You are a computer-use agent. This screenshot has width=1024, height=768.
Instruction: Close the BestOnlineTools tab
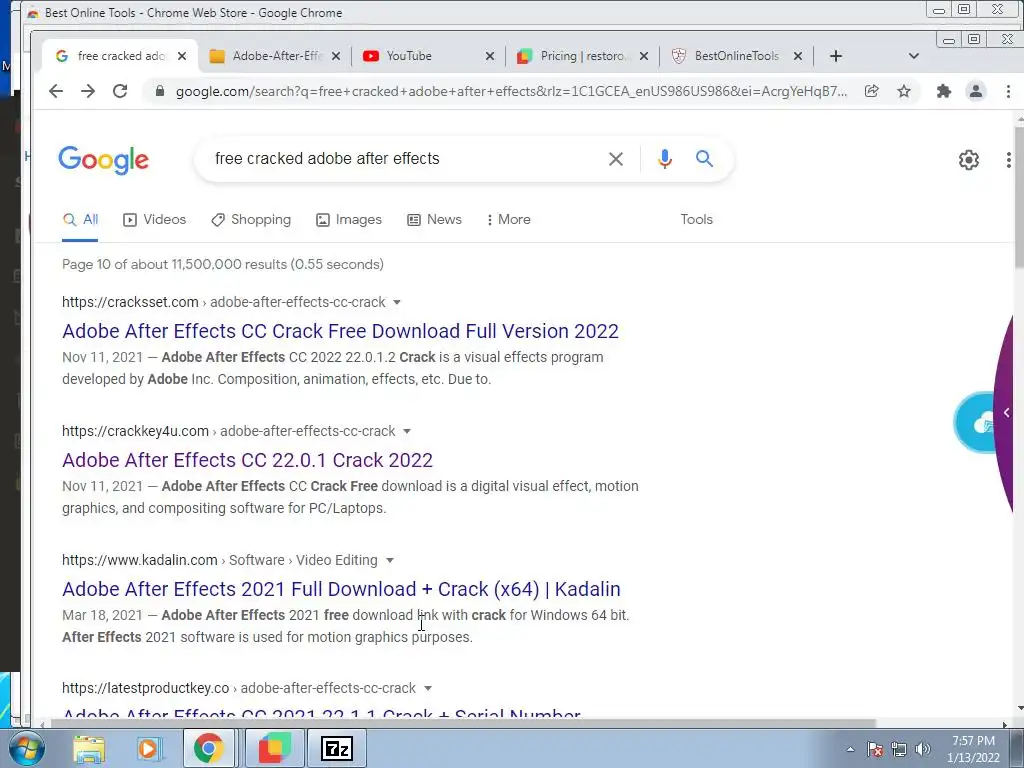(x=797, y=56)
